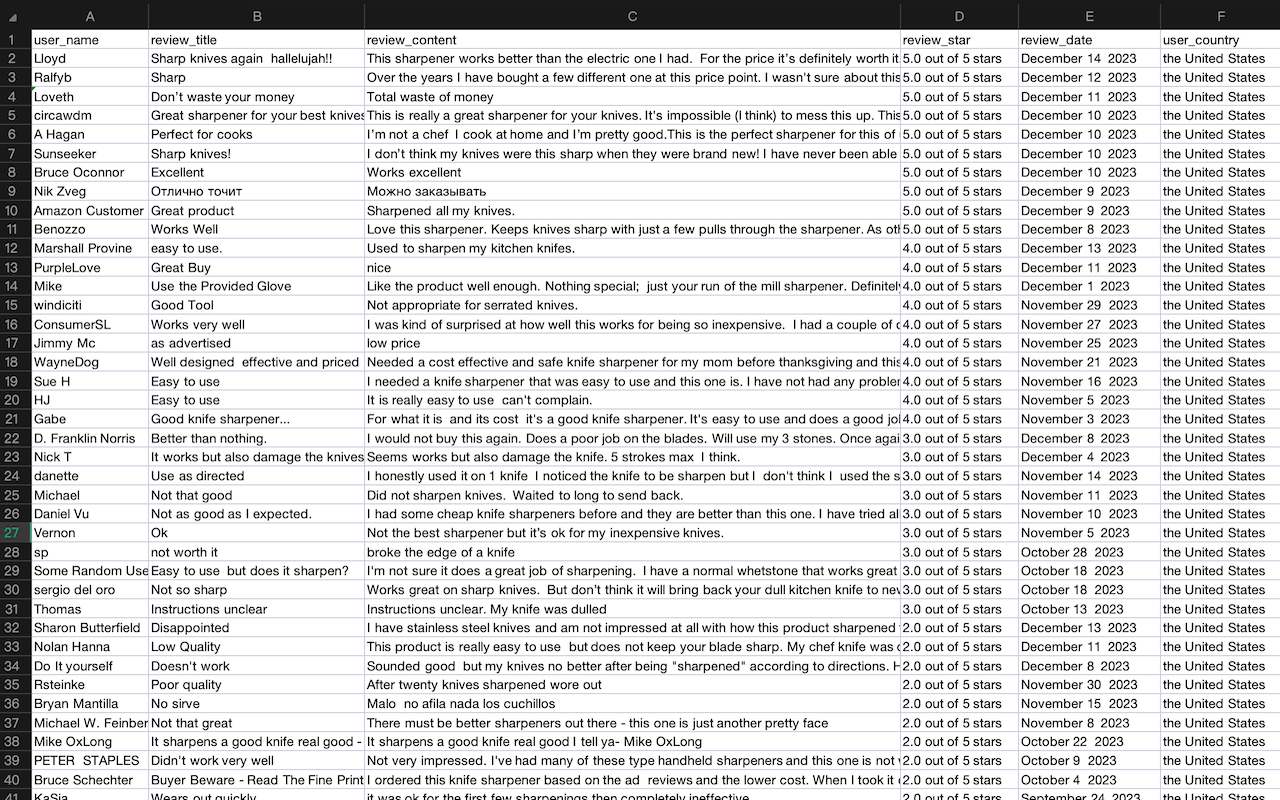
Task: Select Vernon's review star rating cell
Action: [958, 533]
